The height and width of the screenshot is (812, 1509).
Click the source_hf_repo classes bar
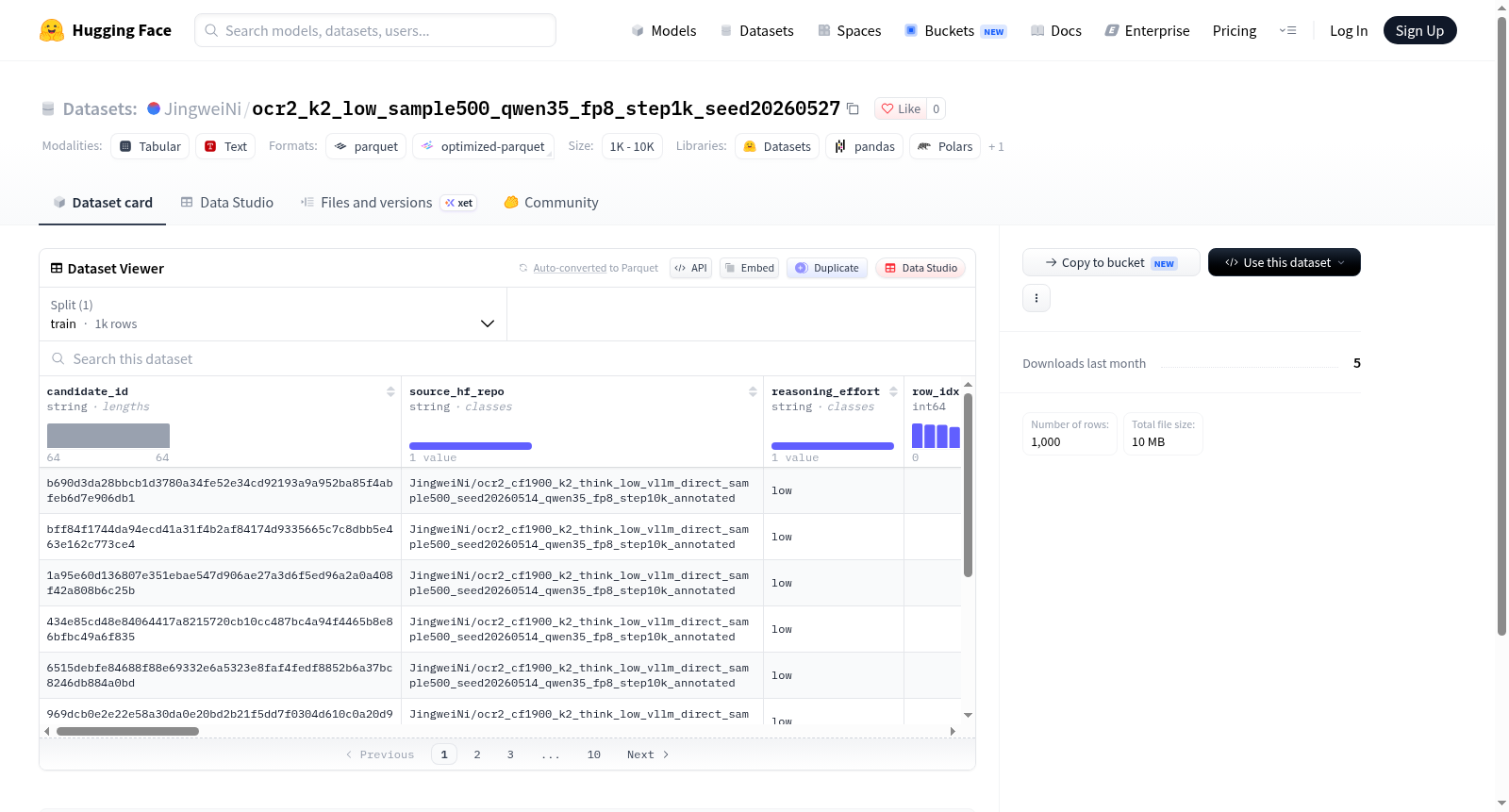pos(471,445)
